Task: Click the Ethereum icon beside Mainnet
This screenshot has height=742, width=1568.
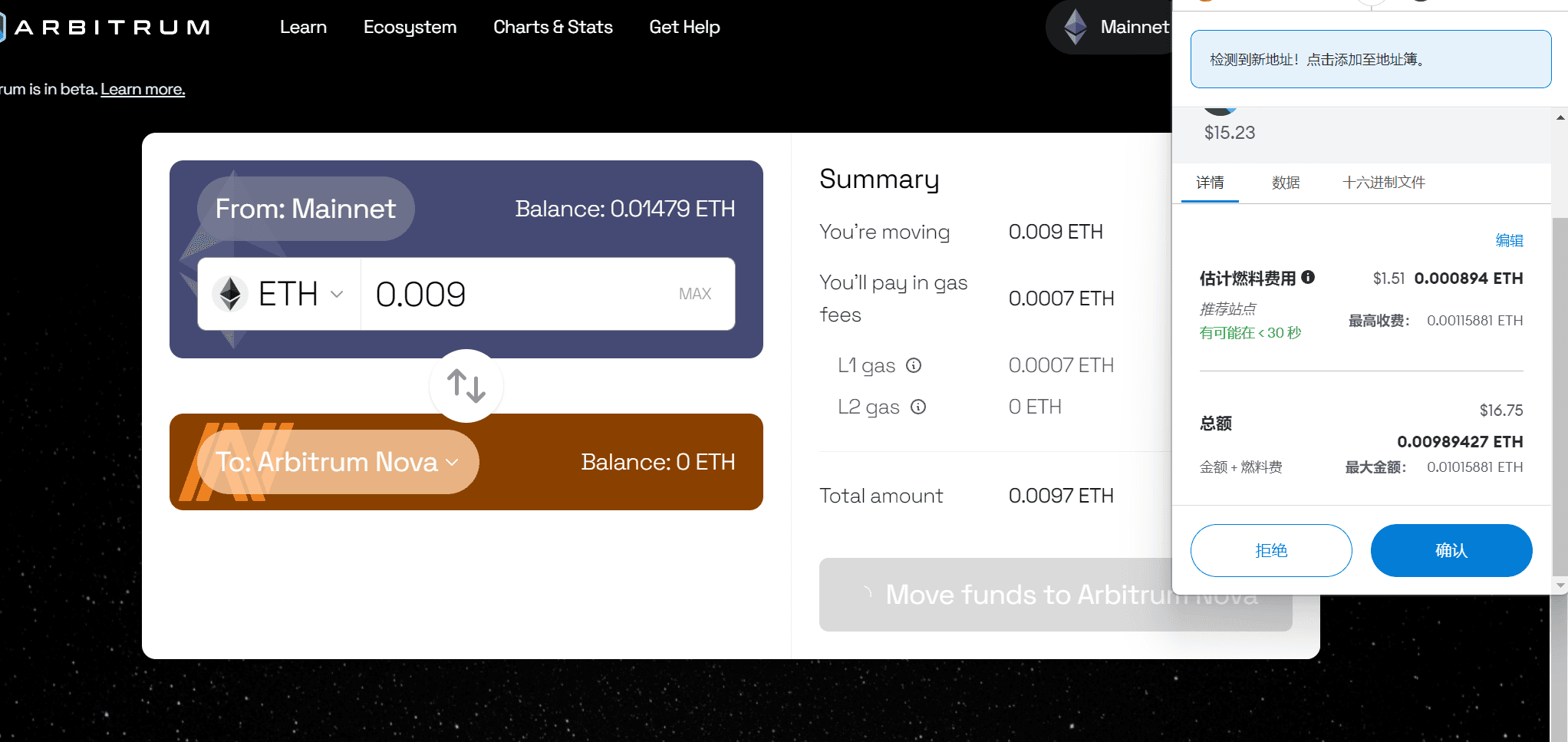Action: click(x=1076, y=27)
